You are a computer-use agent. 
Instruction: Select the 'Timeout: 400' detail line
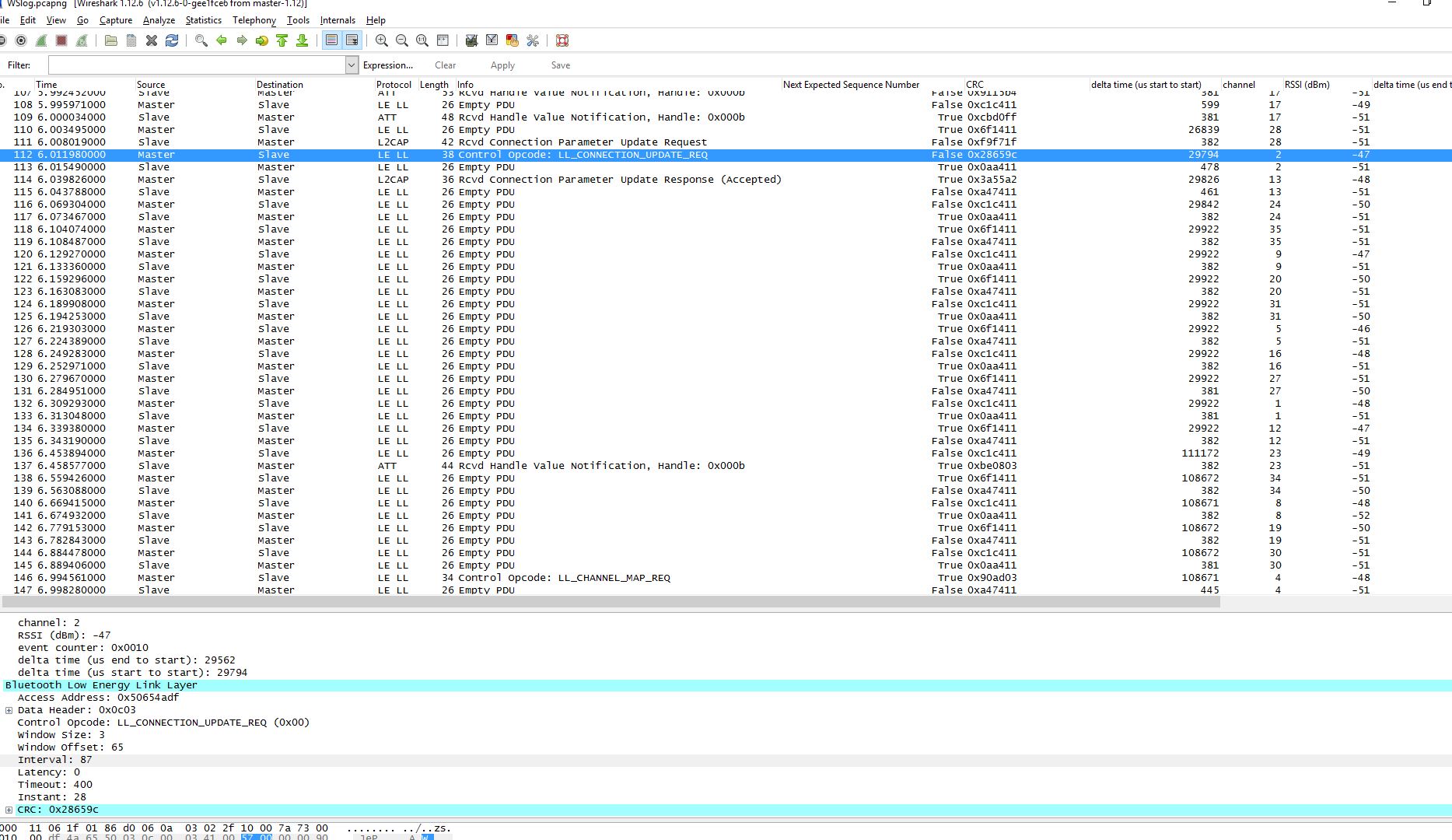click(x=54, y=785)
